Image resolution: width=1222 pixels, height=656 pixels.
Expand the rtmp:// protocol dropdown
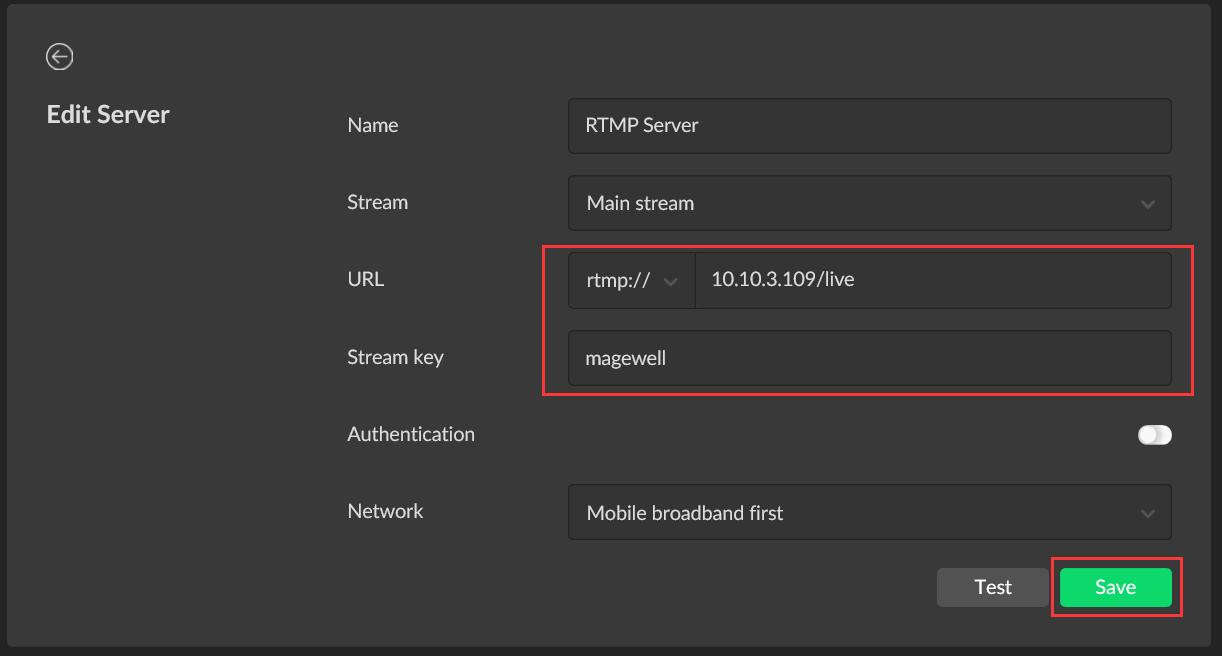[631, 281]
